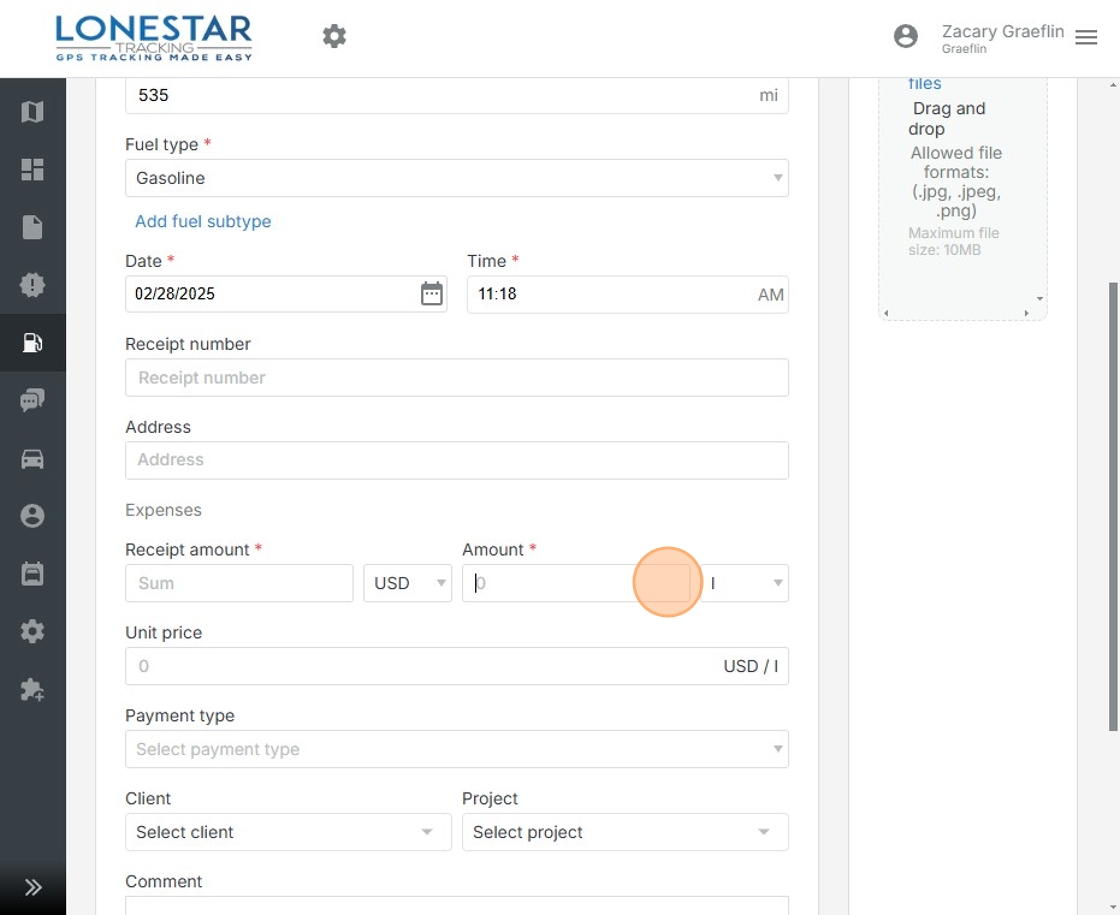Open the dashboard icon in sidebar
Viewport: 1120px width, 915px height.
click(32, 170)
